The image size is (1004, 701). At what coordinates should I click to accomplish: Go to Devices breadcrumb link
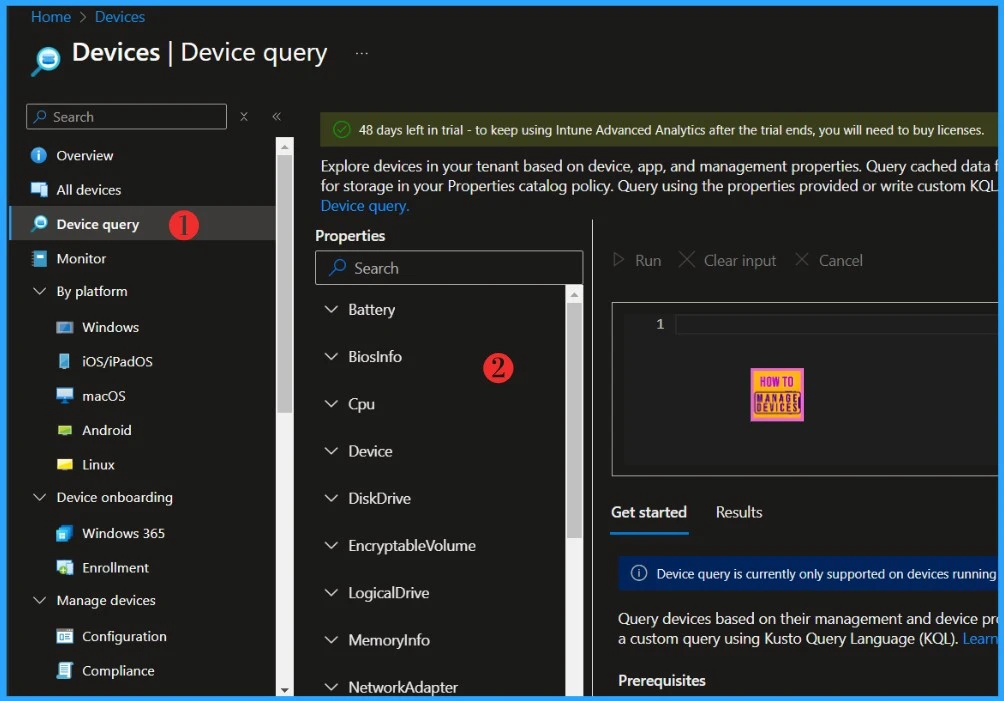click(120, 17)
